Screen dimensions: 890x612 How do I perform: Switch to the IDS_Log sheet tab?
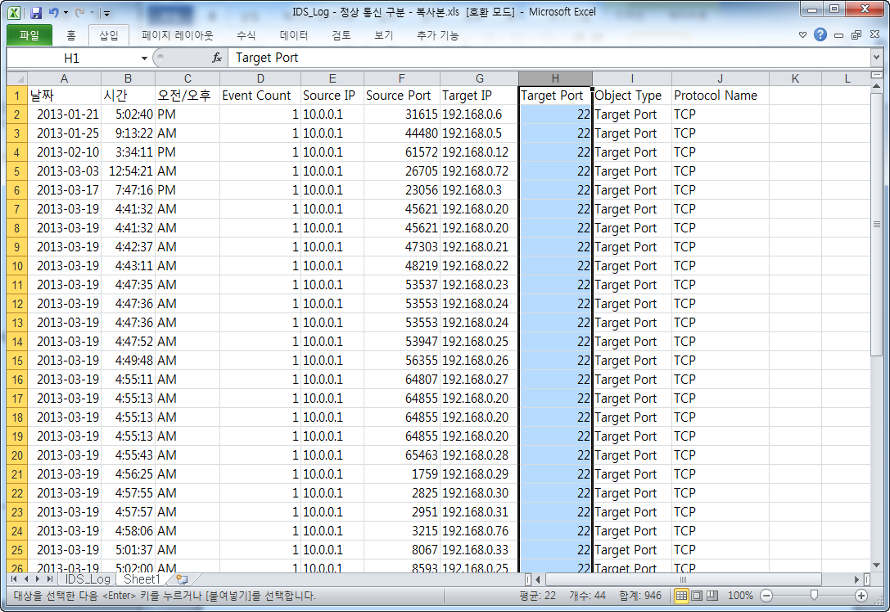tap(87, 579)
